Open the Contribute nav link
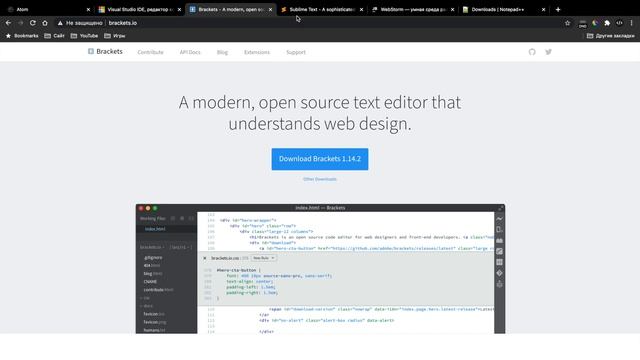The width and height of the screenshot is (640, 360). tap(150, 52)
